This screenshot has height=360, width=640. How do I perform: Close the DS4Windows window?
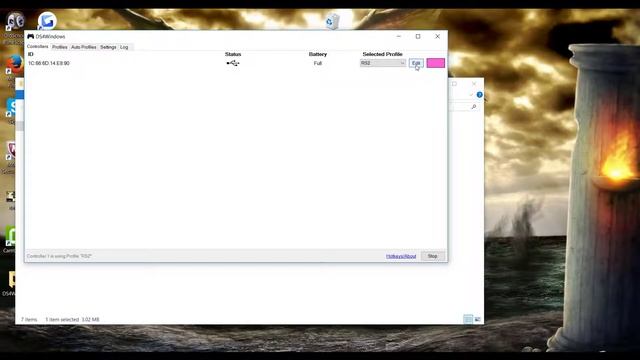pos(438,36)
